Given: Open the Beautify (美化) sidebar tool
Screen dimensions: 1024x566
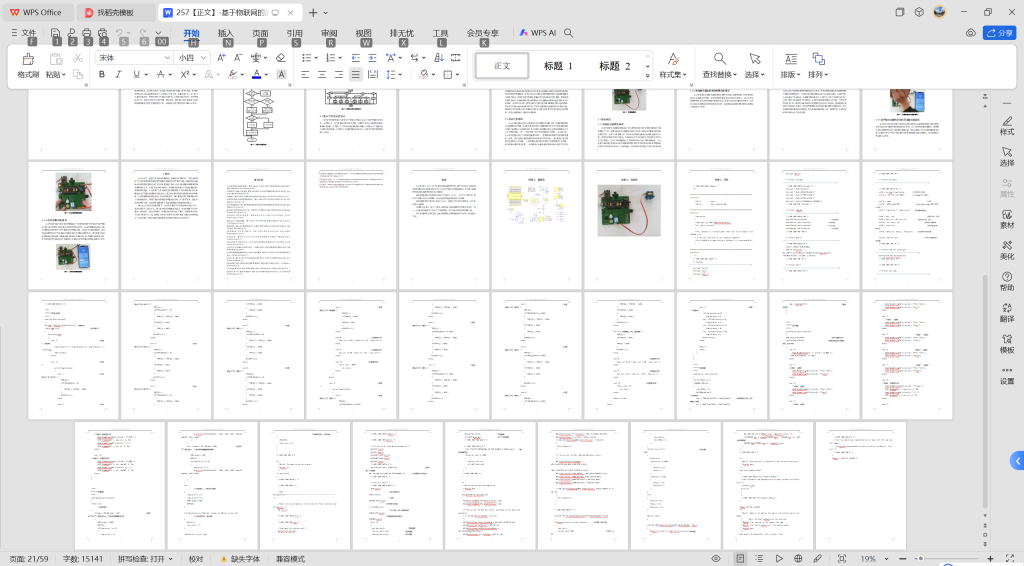Looking at the screenshot, I should coord(1006,247).
